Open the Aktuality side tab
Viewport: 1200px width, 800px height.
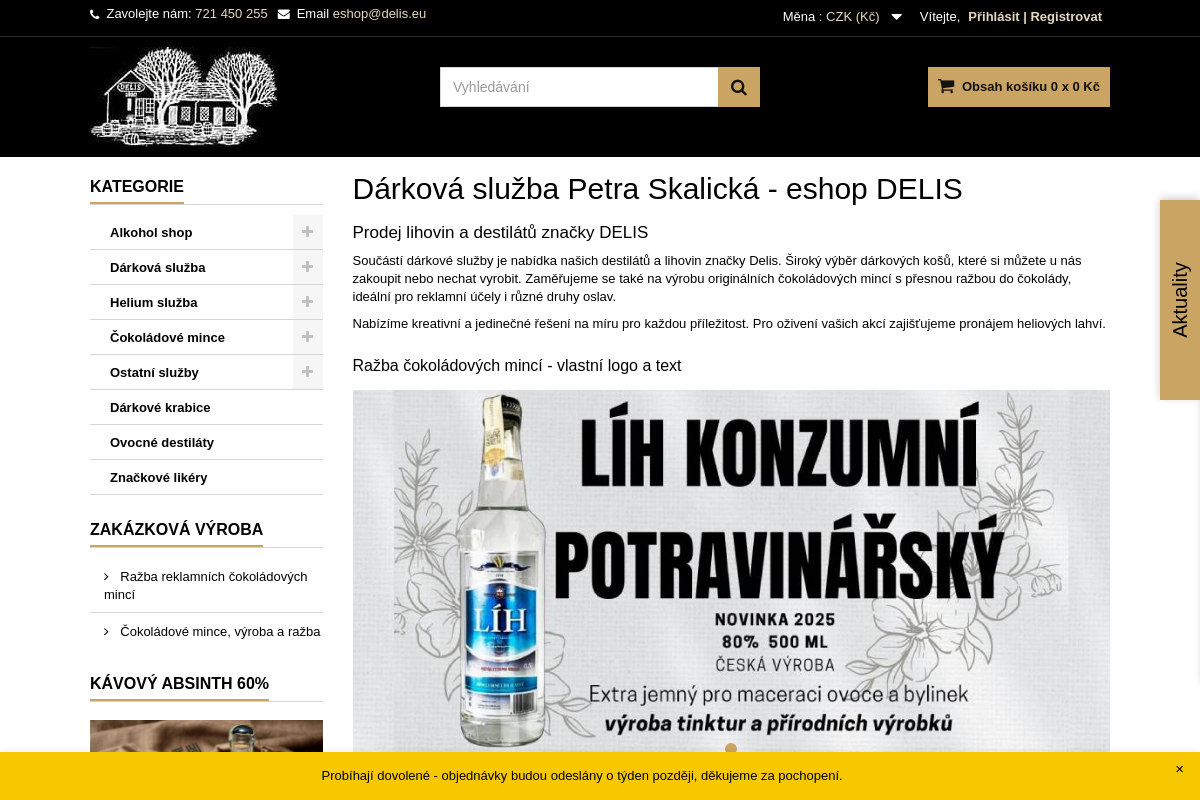click(1180, 300)
